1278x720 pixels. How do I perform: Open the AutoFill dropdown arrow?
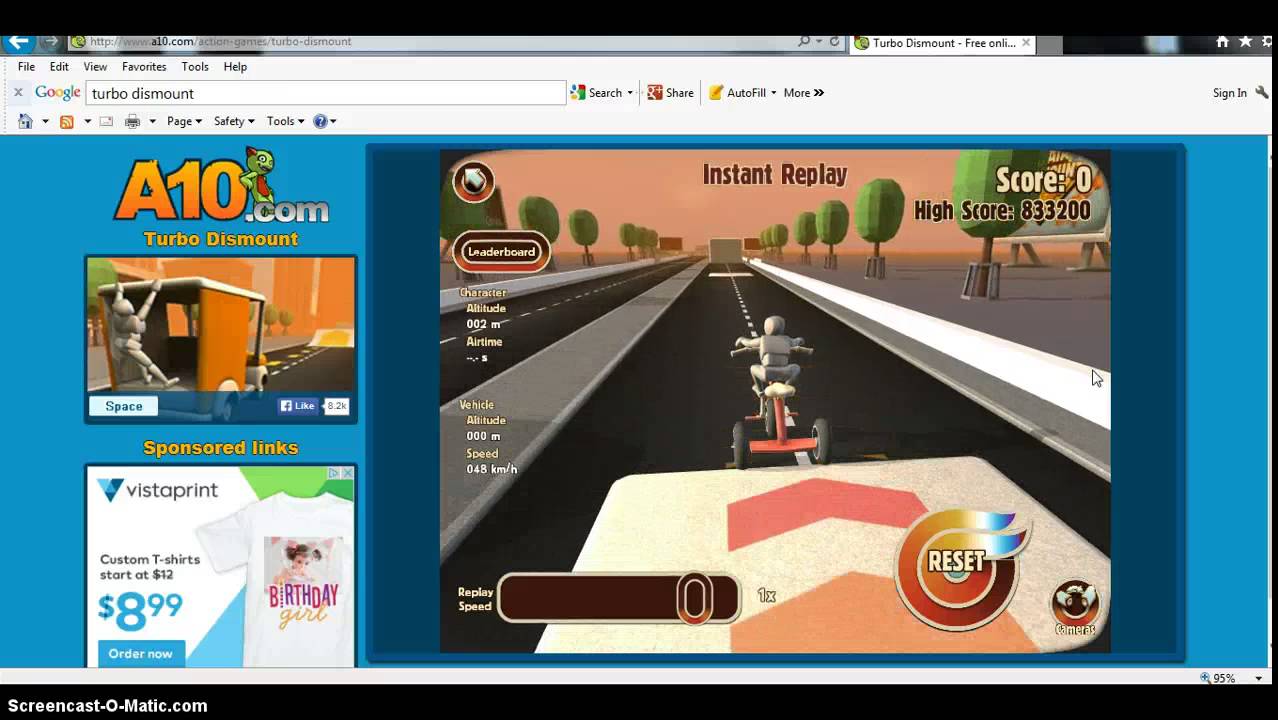point(773,93)
